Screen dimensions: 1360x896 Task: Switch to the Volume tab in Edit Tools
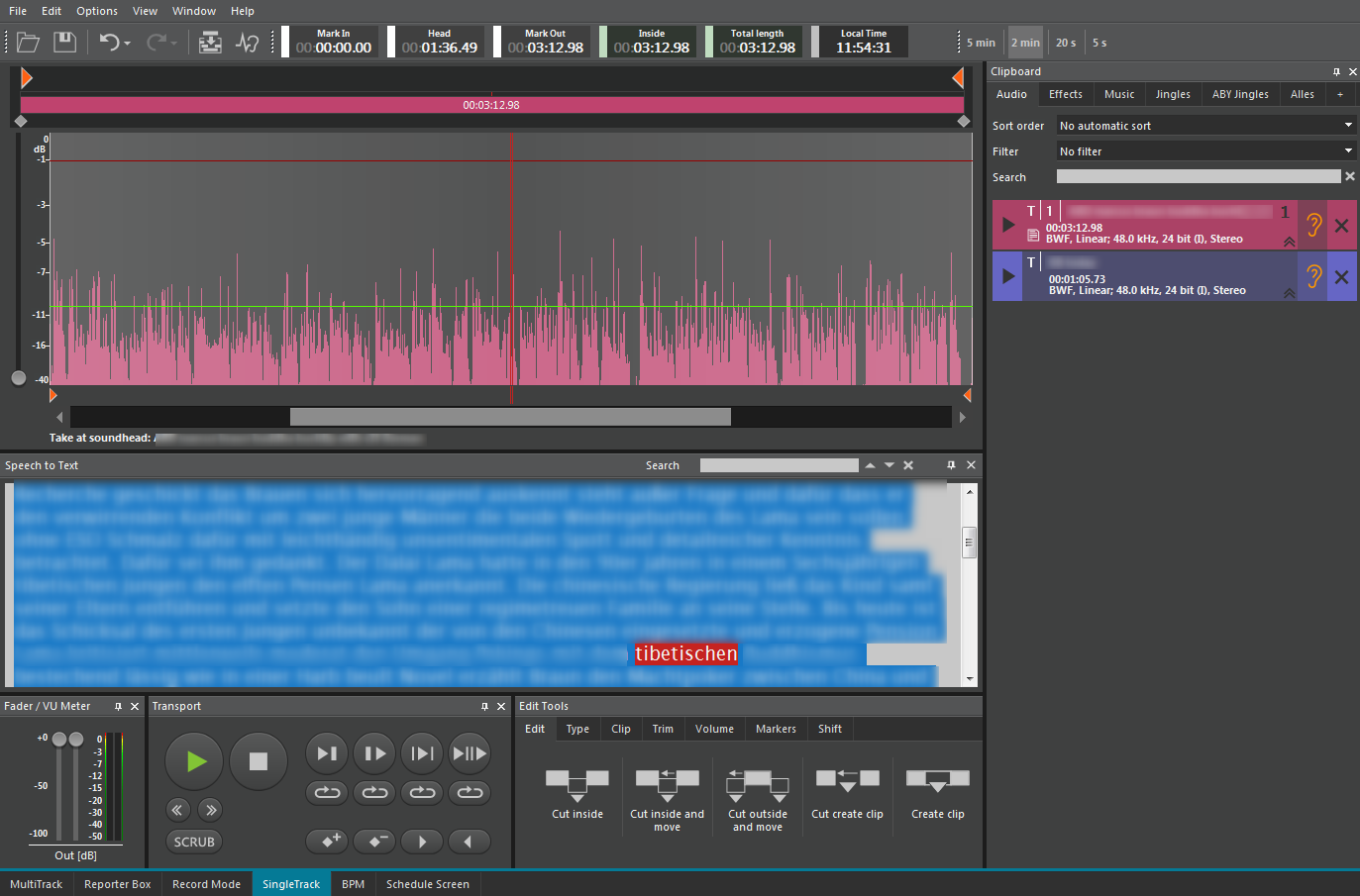[x=714, y=729]
